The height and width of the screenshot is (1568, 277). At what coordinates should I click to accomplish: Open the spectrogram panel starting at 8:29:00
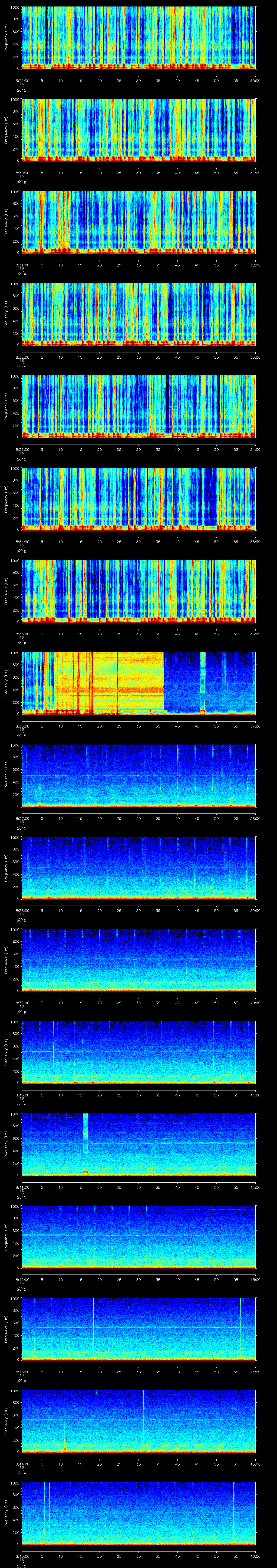point(139,38)
